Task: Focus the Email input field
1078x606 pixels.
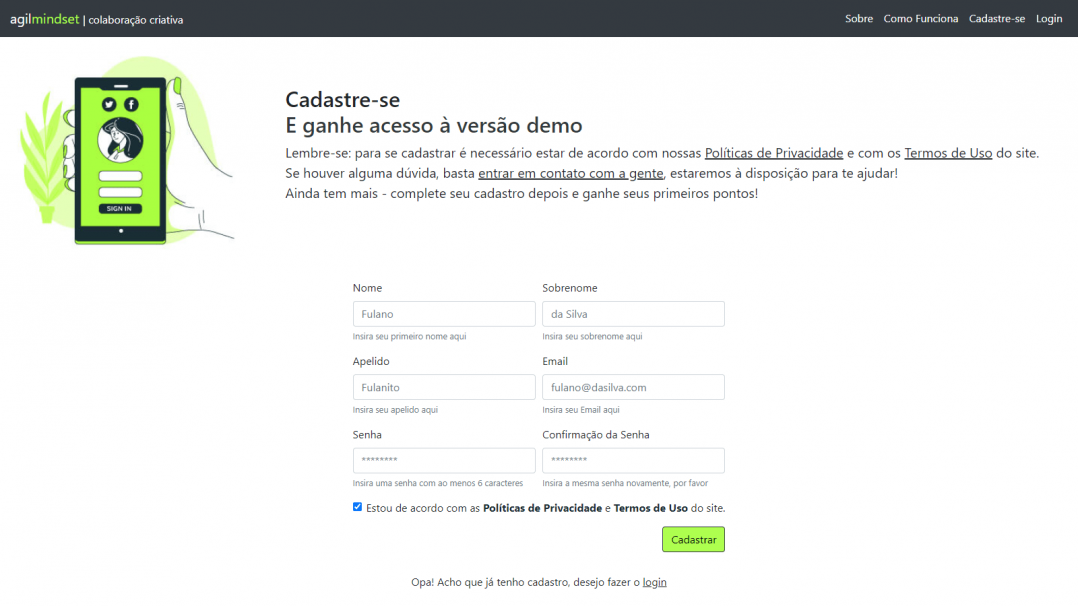Action: click(x=633, y=387)
